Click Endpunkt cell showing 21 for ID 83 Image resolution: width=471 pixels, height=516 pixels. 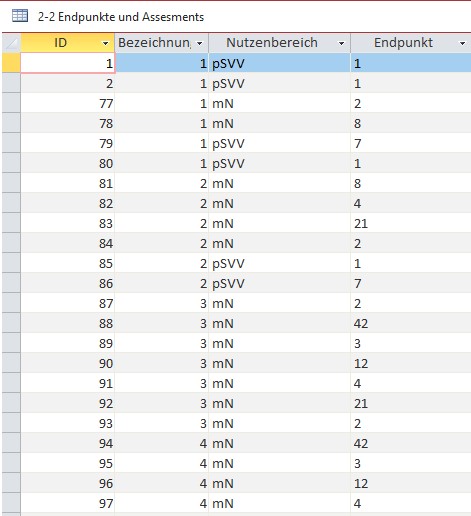pos(411,223)
